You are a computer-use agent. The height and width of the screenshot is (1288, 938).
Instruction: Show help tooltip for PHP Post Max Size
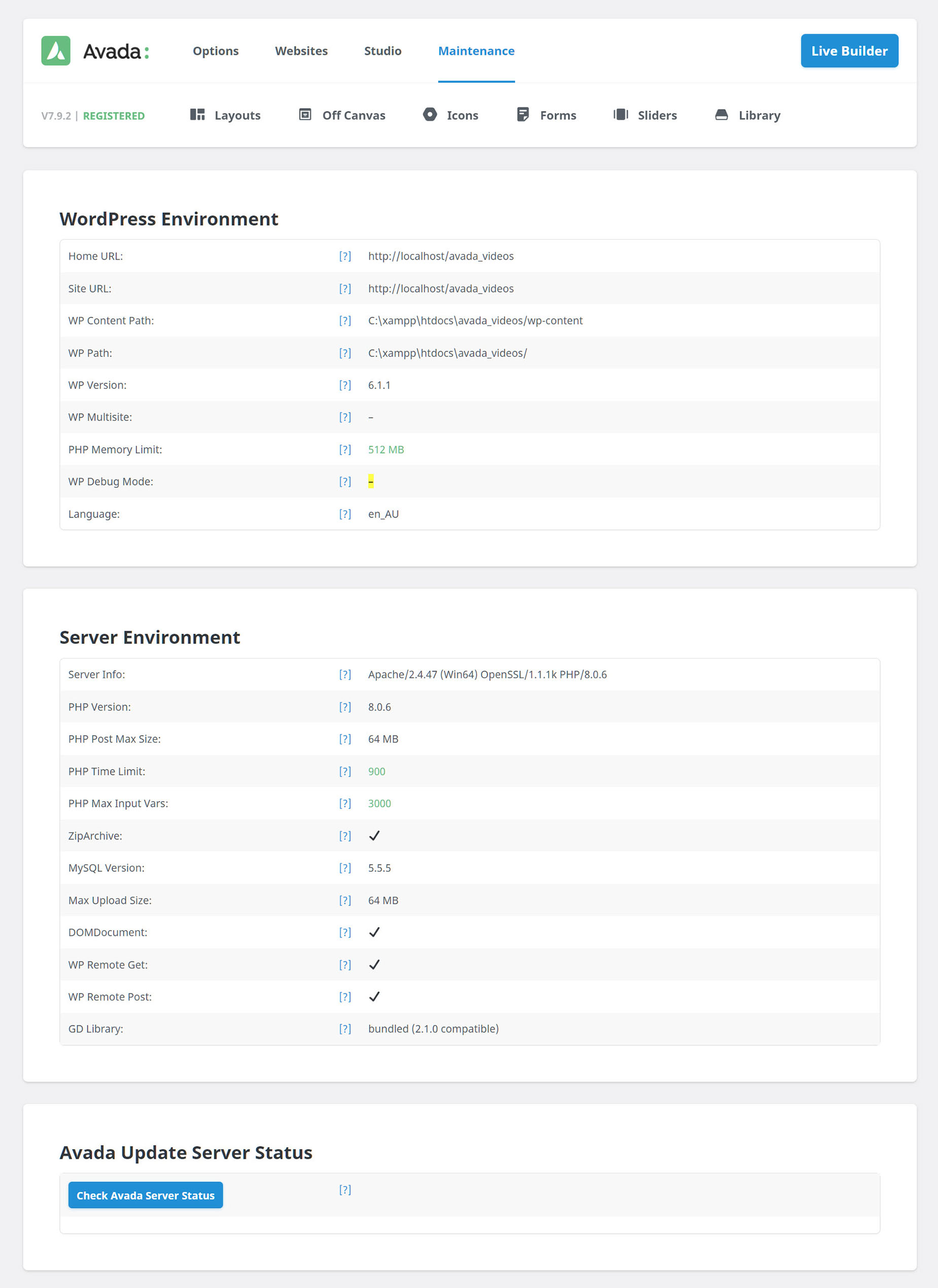click(345, 739)
